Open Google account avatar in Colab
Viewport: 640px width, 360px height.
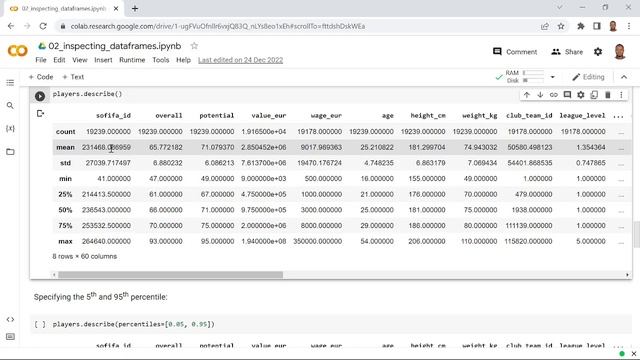(620, 51)
